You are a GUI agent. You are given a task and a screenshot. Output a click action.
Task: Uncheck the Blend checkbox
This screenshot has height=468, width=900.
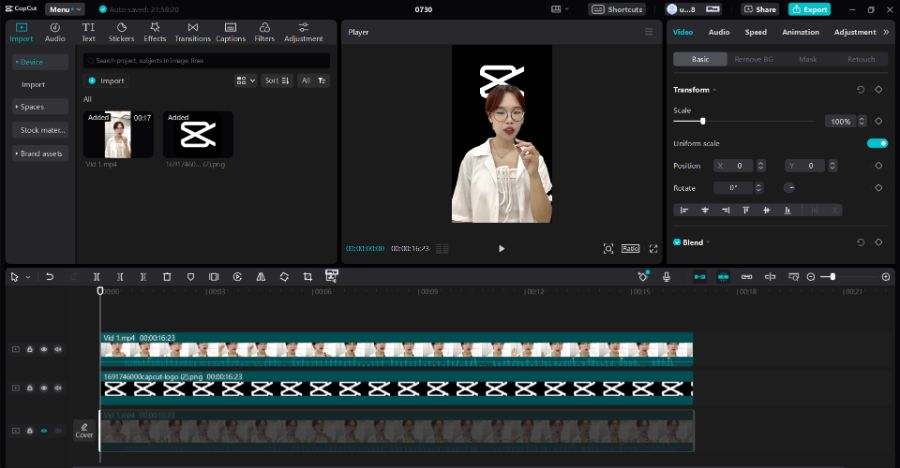pos(677,242)
